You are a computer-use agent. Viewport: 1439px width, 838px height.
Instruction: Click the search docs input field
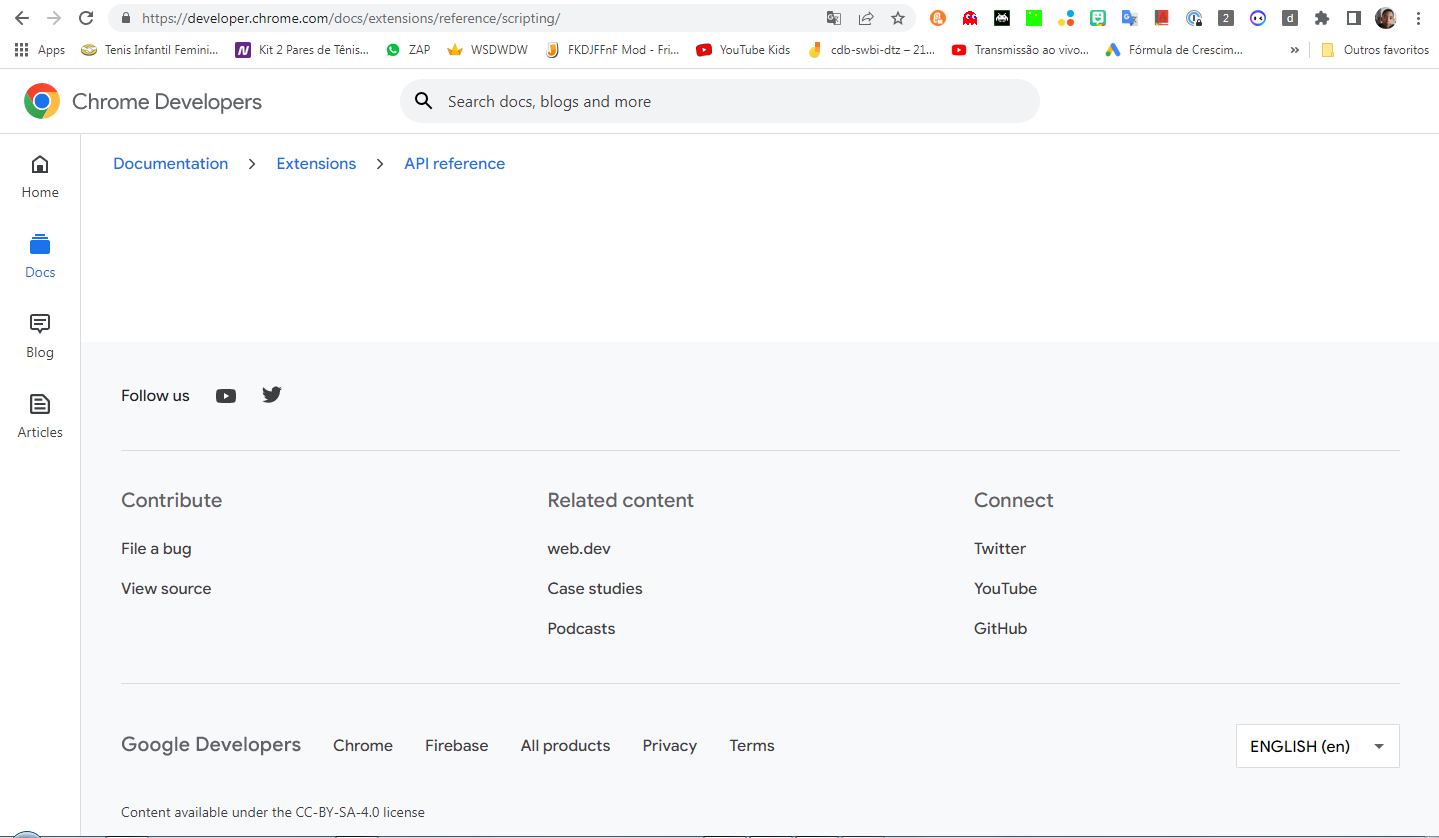[720, 100]
